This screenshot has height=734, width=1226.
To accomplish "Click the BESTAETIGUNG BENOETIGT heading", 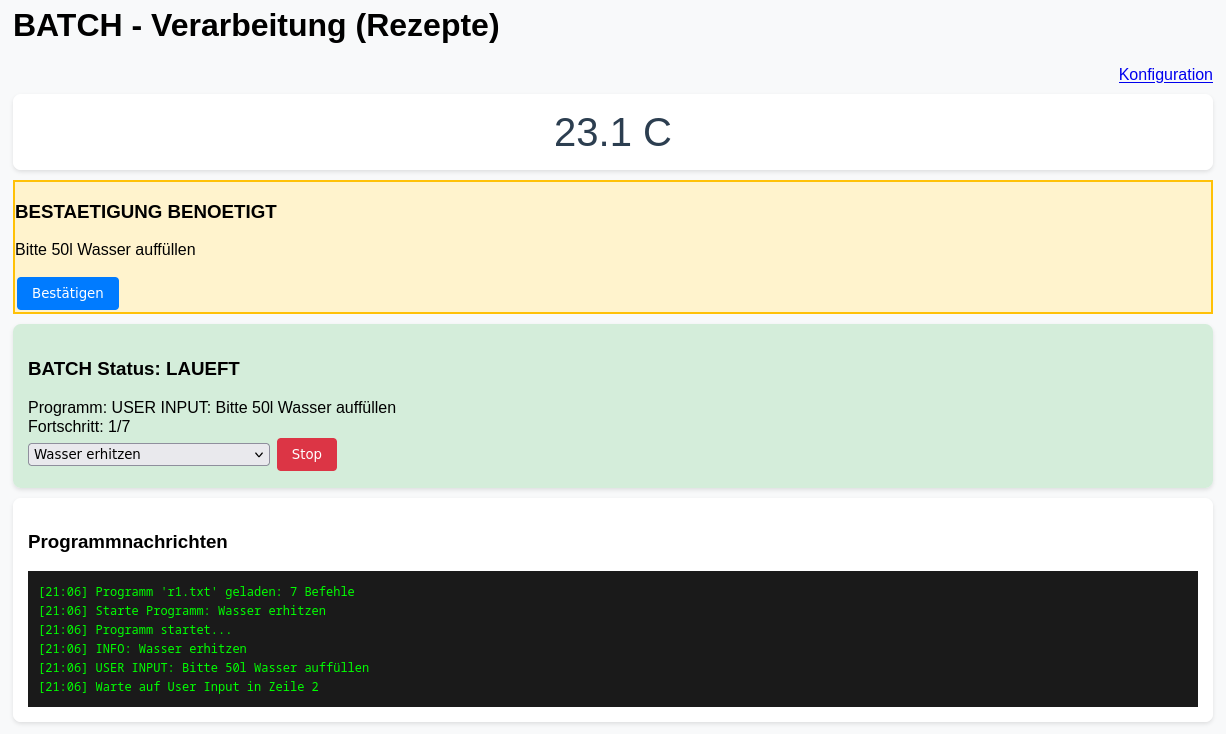I will coord(146,212).
